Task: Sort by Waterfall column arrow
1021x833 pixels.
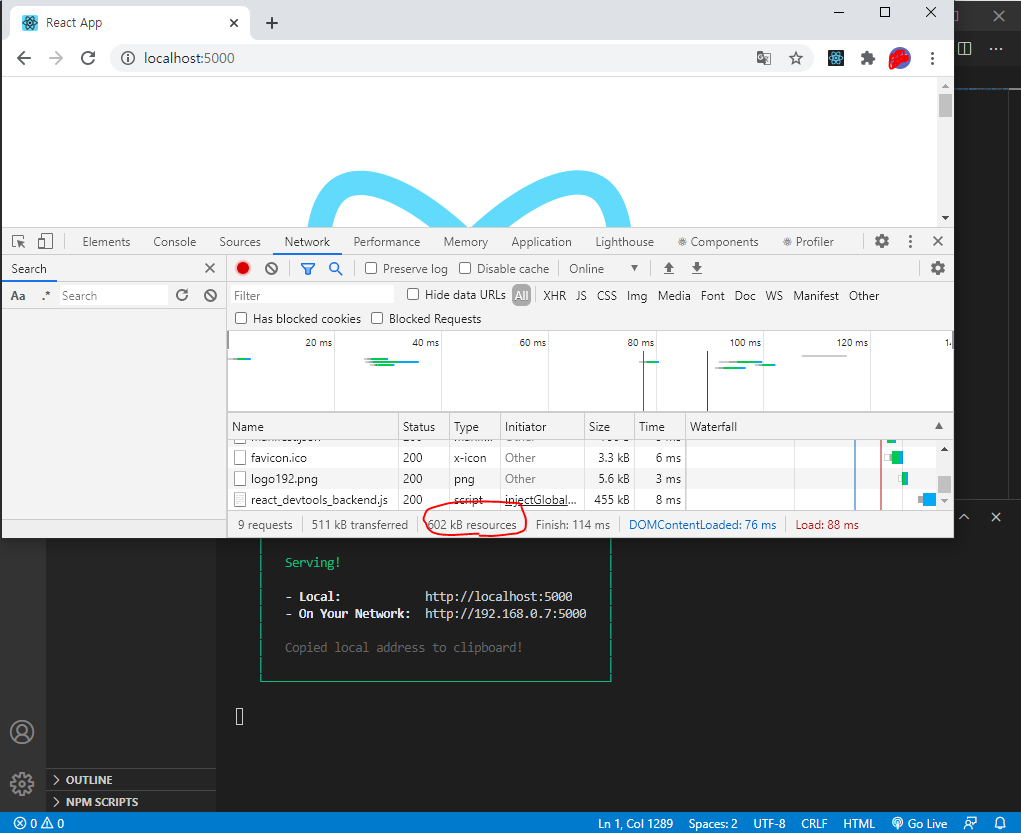Action: click(939, 426)
